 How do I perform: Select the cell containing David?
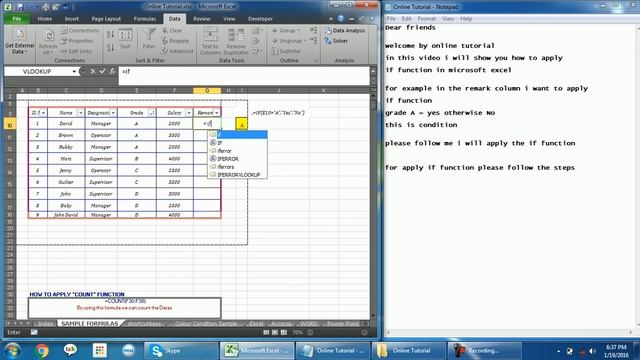pos(66,123)
